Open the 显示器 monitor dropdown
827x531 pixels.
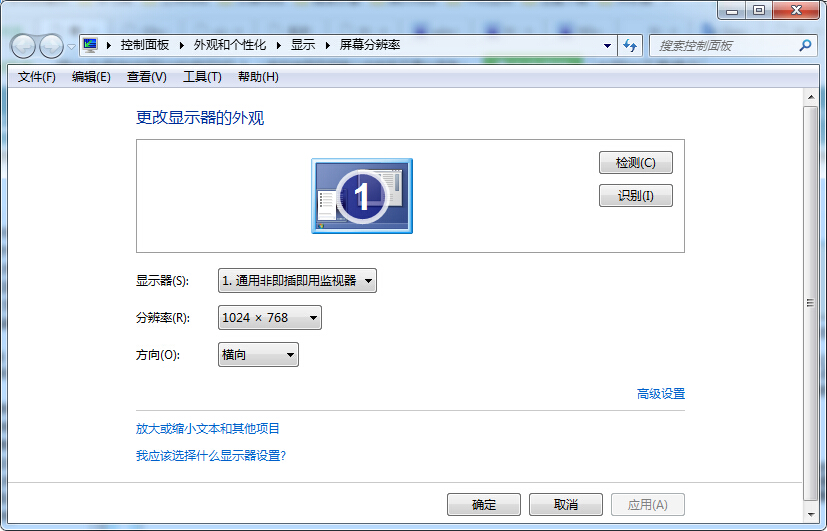point(297,281)
